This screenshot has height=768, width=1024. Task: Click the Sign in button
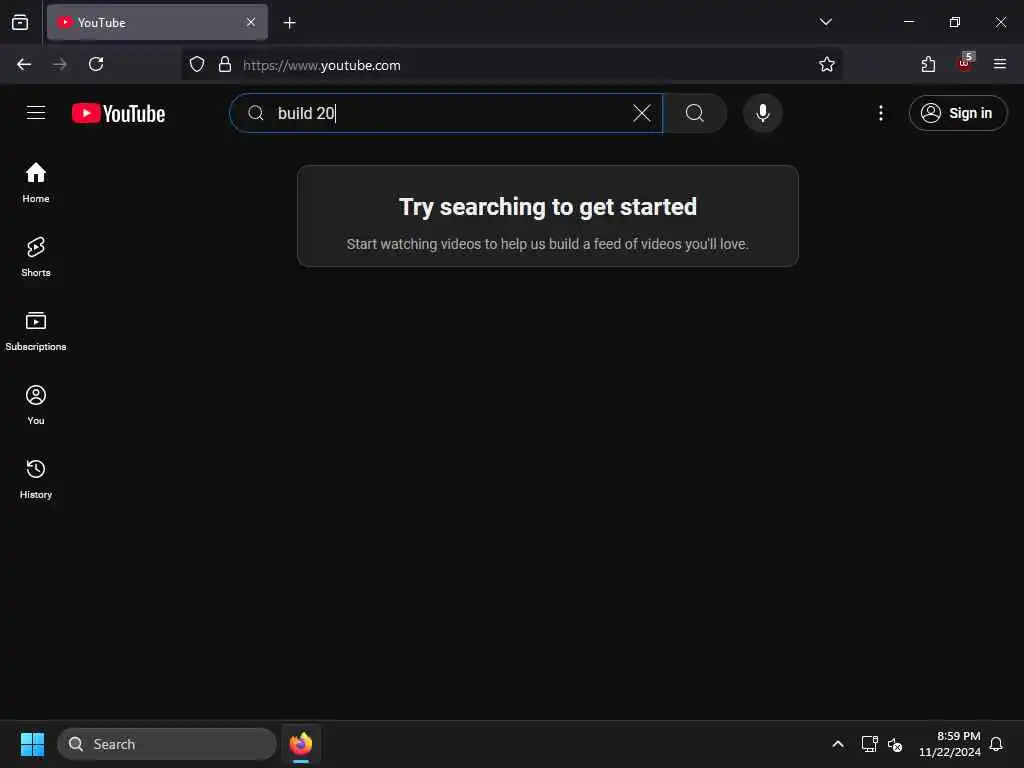tap(958, 113)
